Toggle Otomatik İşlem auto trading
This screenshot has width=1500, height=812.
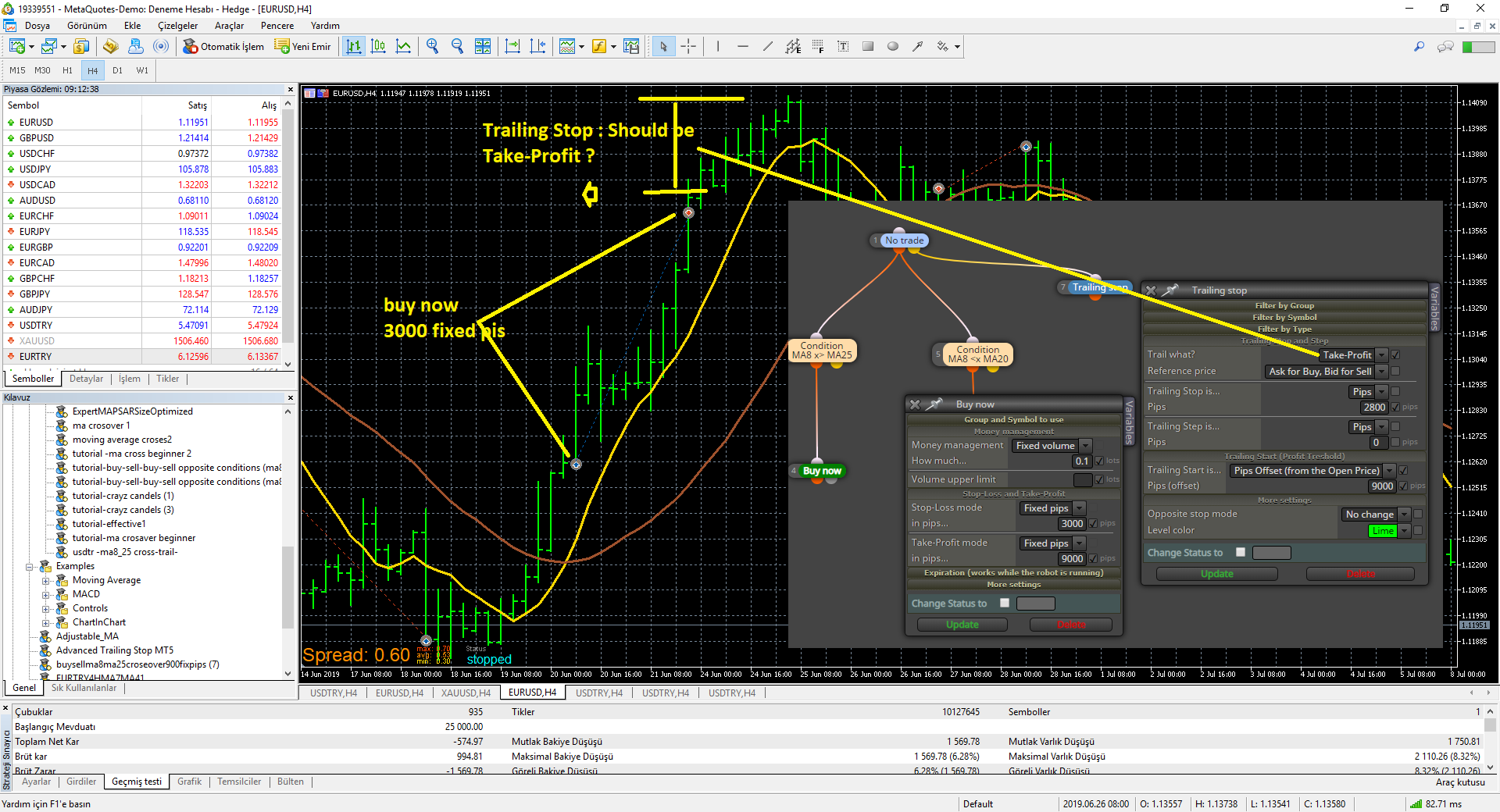point(223,47)
